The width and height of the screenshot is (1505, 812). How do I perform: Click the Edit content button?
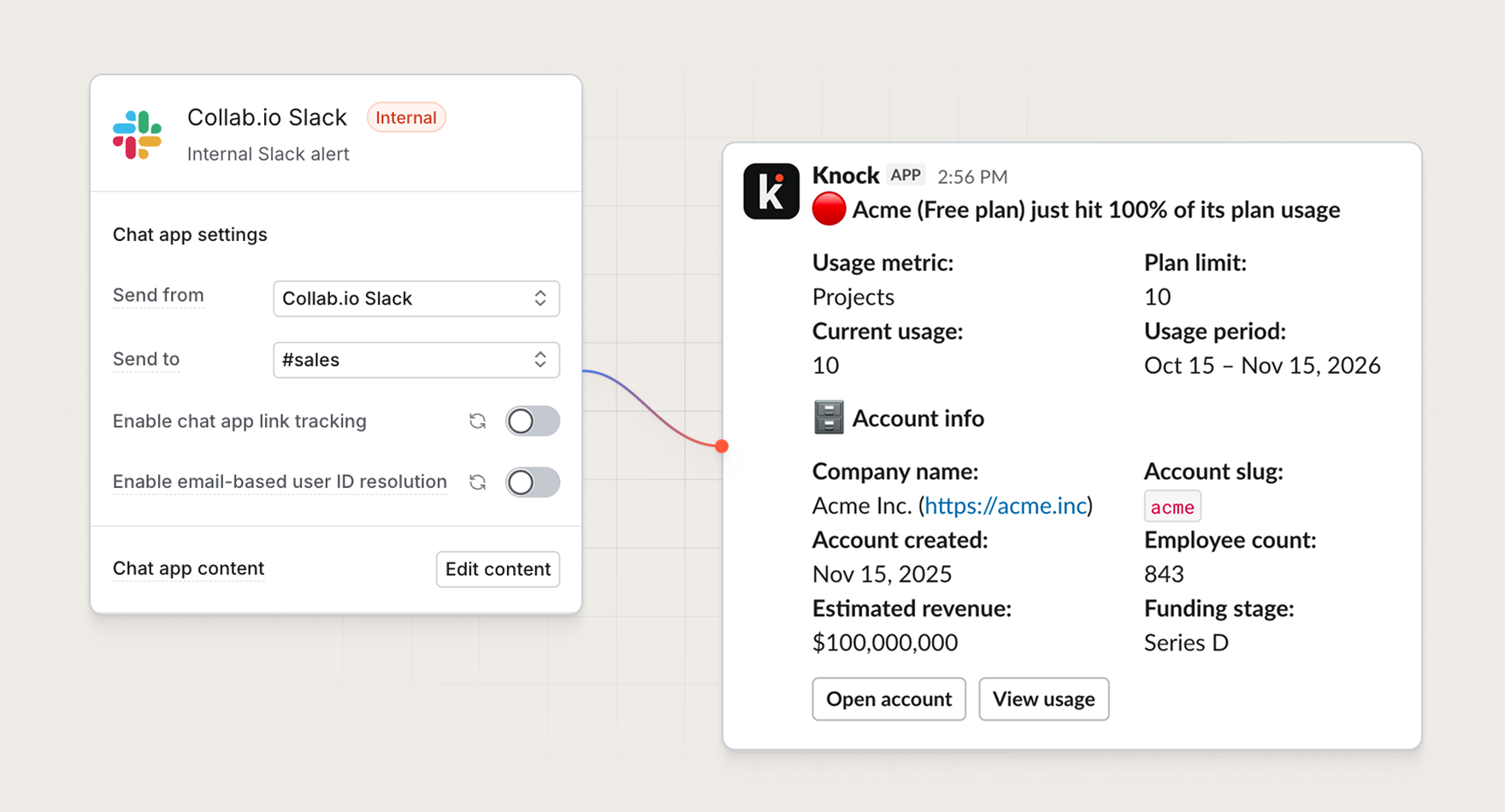498,569
